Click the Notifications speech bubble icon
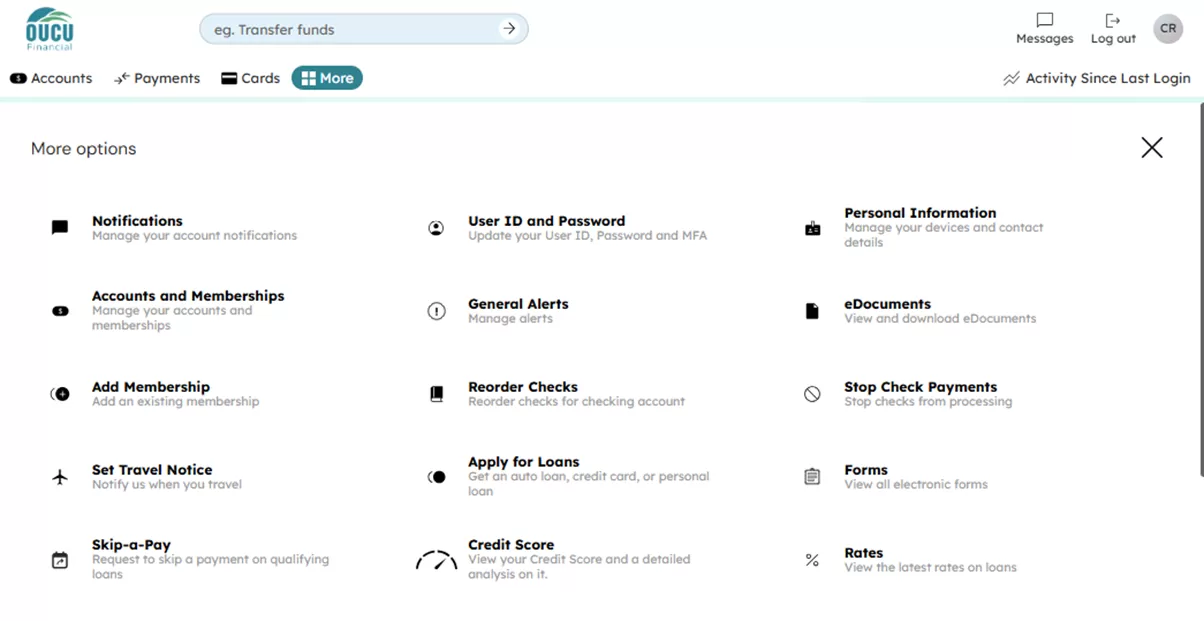This screenshot has width=1204, height=621. point(60,228)
